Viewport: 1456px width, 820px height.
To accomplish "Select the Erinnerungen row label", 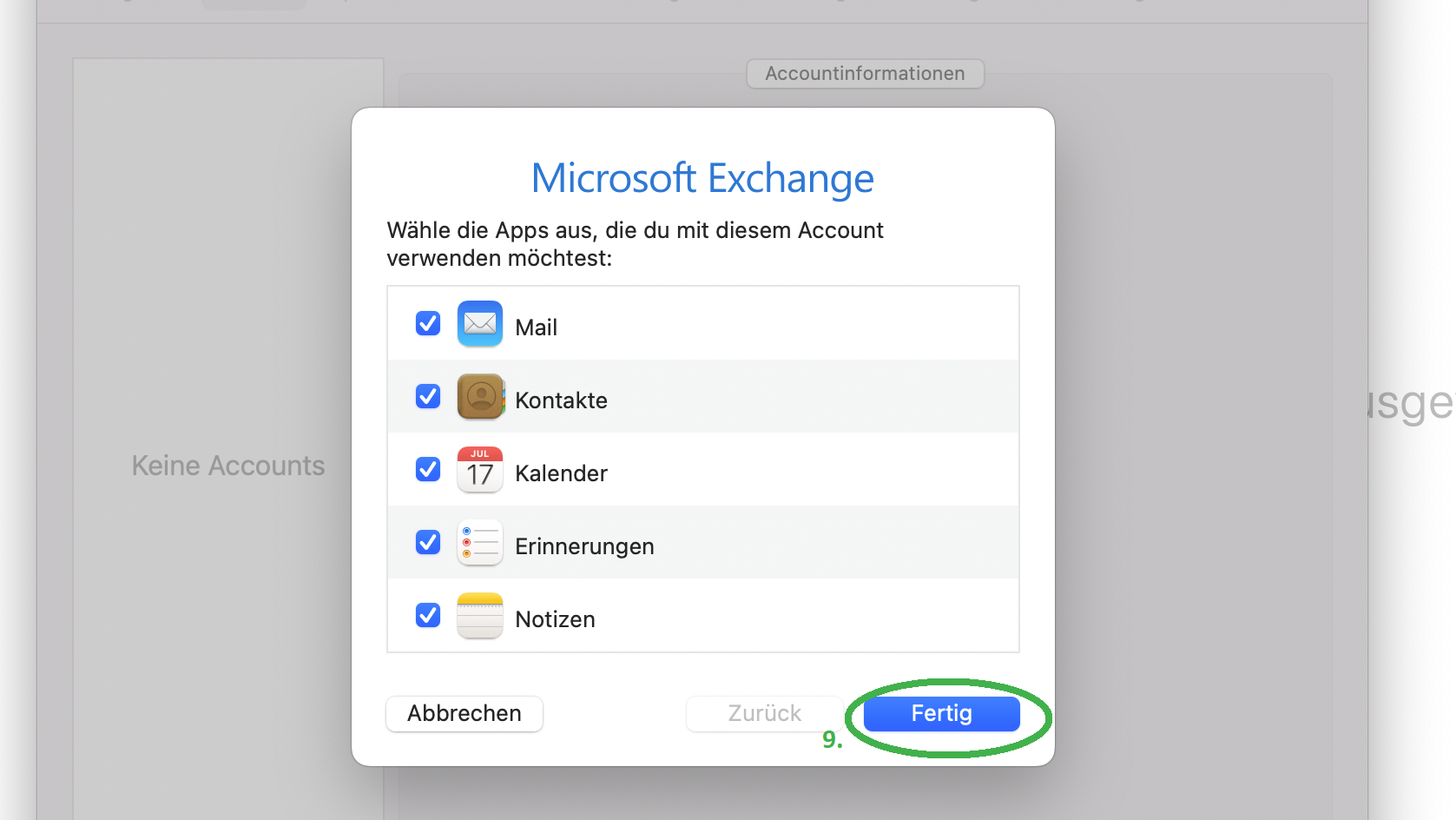I will click(584, 546).
